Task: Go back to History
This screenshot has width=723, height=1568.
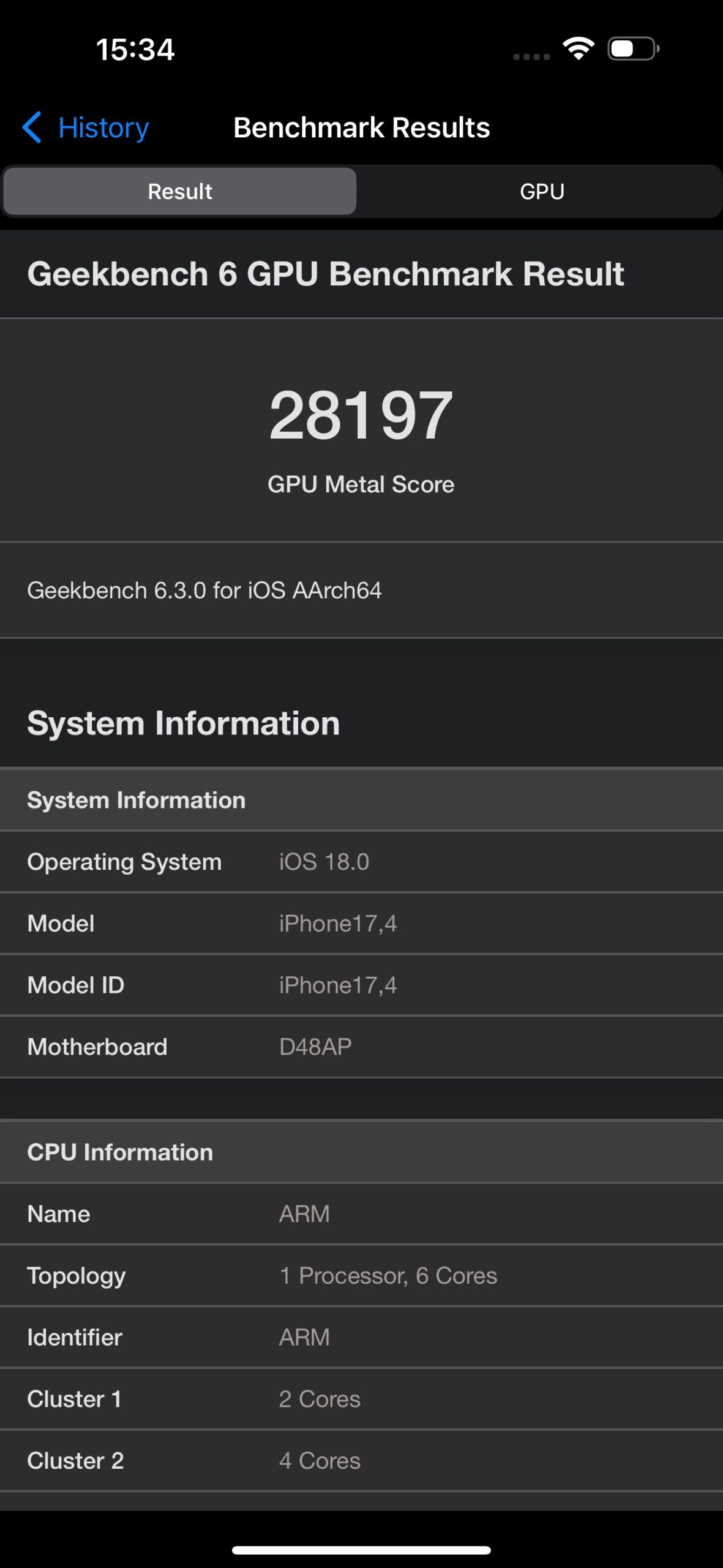Action: (x=103, y=127)
